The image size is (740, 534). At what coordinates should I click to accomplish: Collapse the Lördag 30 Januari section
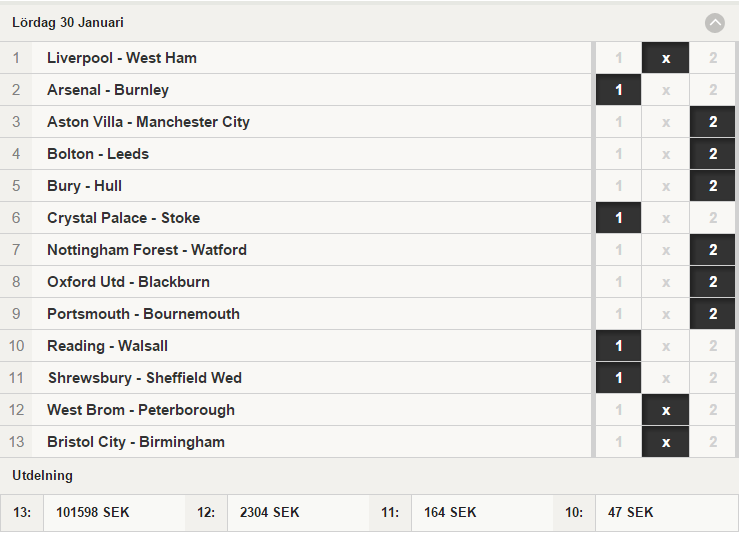(715, 23)
